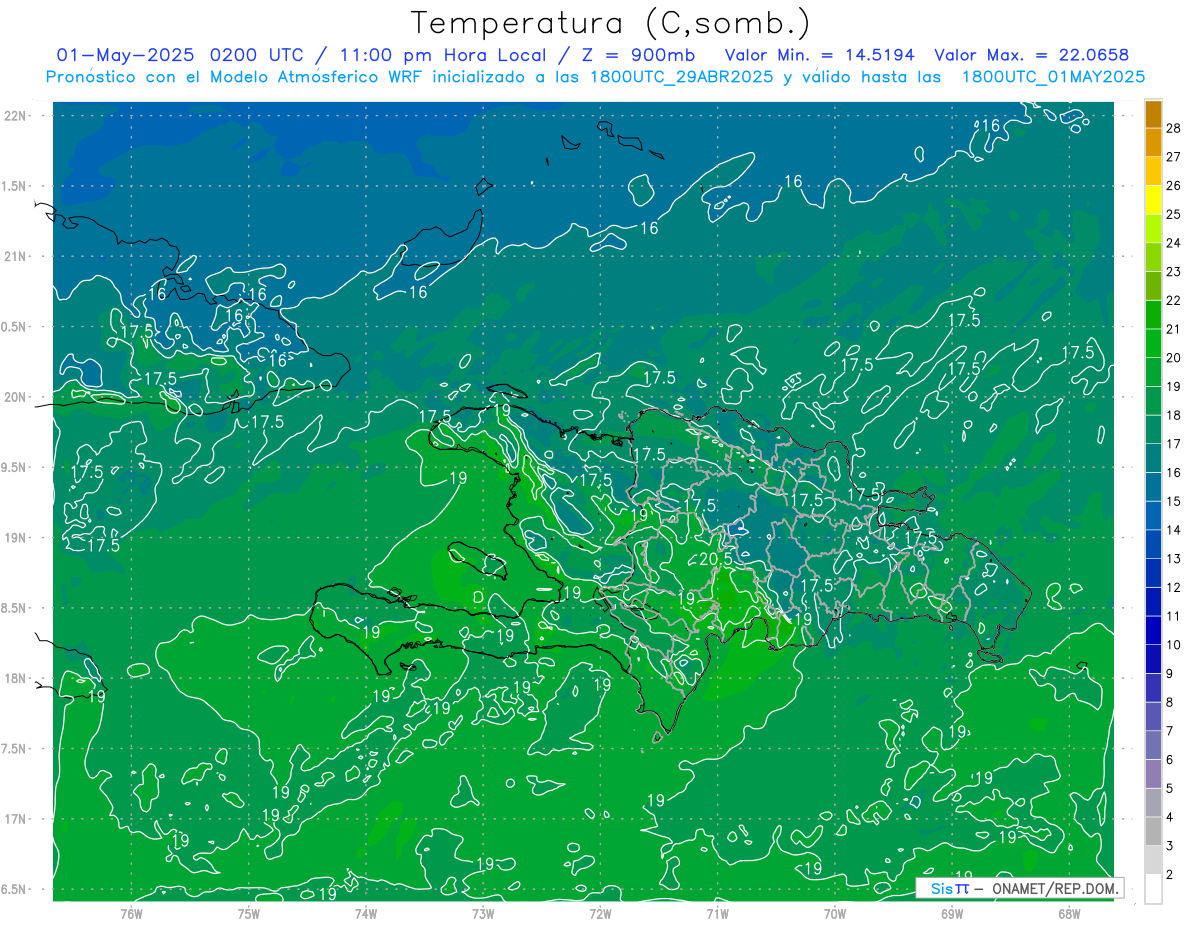Click the 'Valor Min. = 14.5194' value
This screenshot has width=1200, height=927.
point(821,55)
